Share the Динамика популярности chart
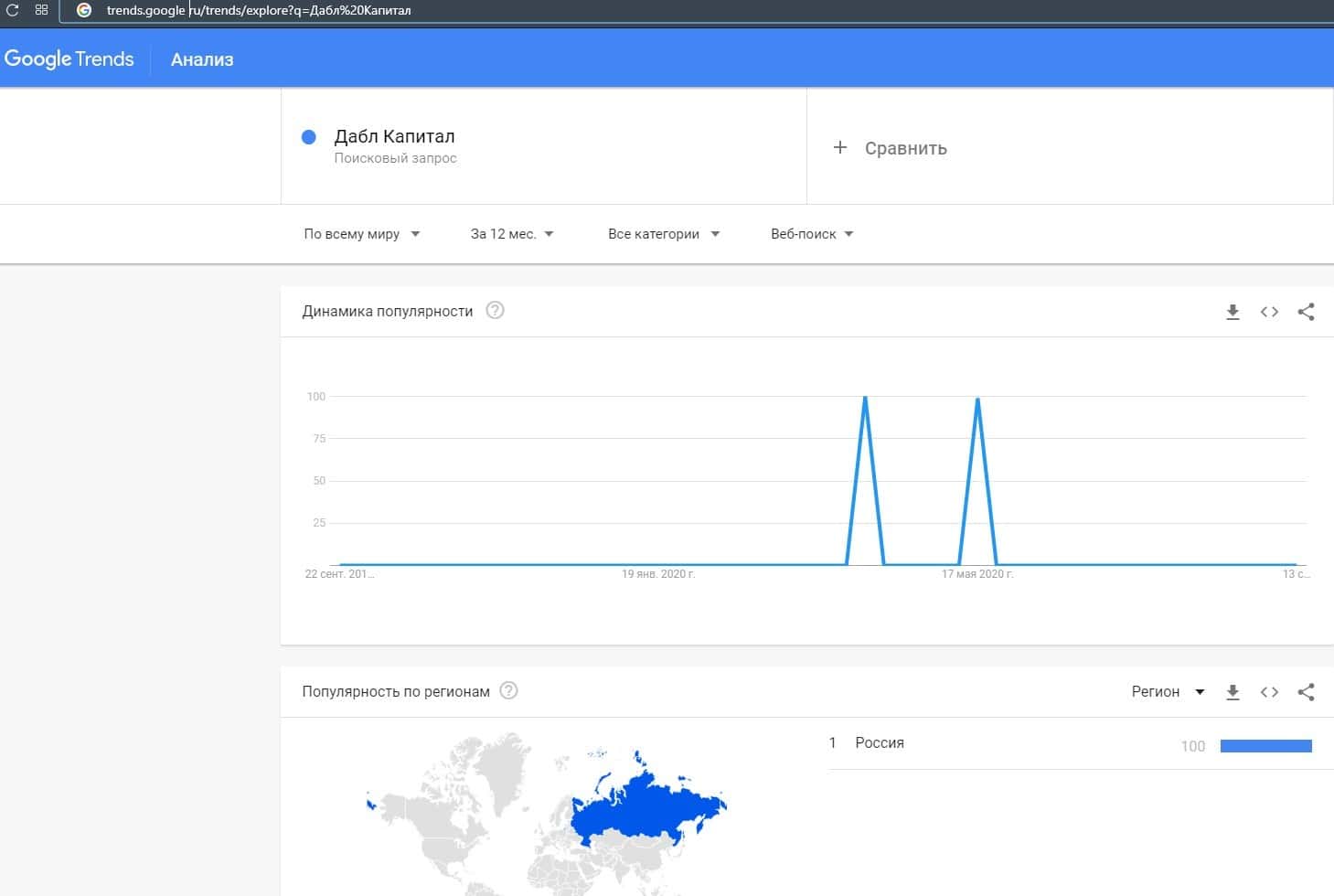The image size is (1334, 896). [x=1306, y=312]
